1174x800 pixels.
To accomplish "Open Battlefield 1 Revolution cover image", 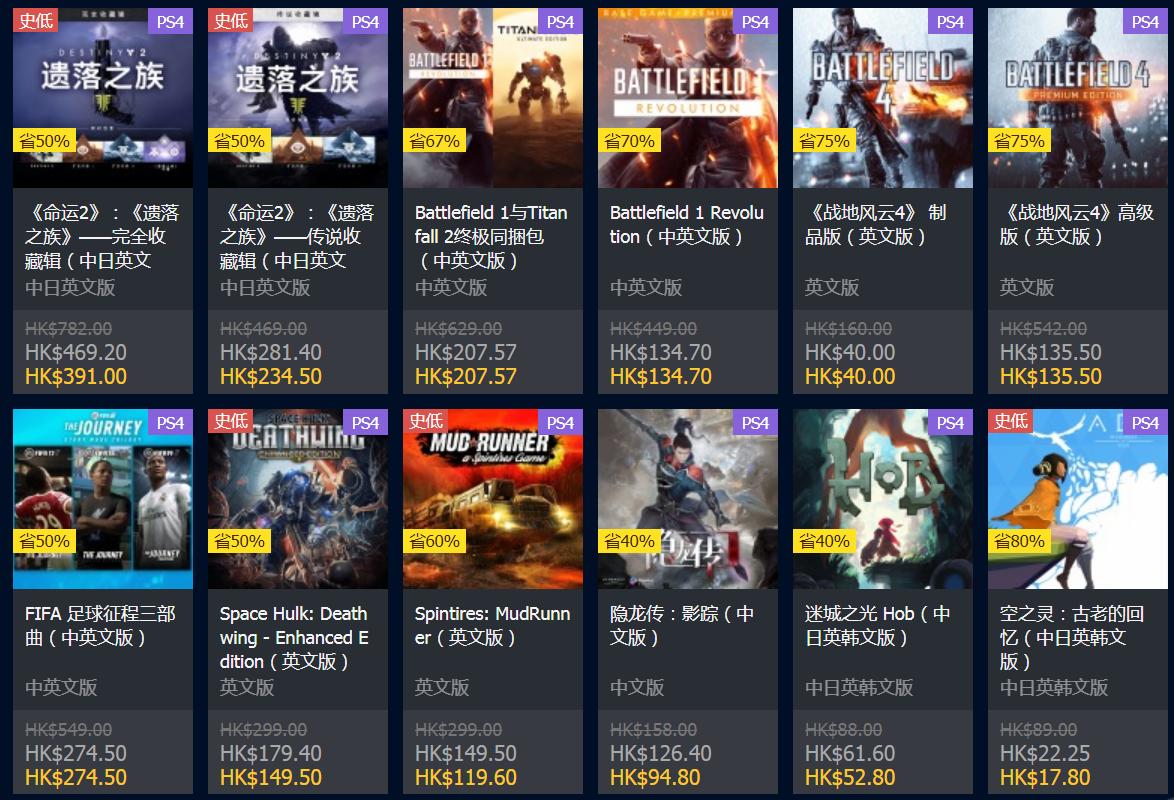I will [x=687, y=97].
